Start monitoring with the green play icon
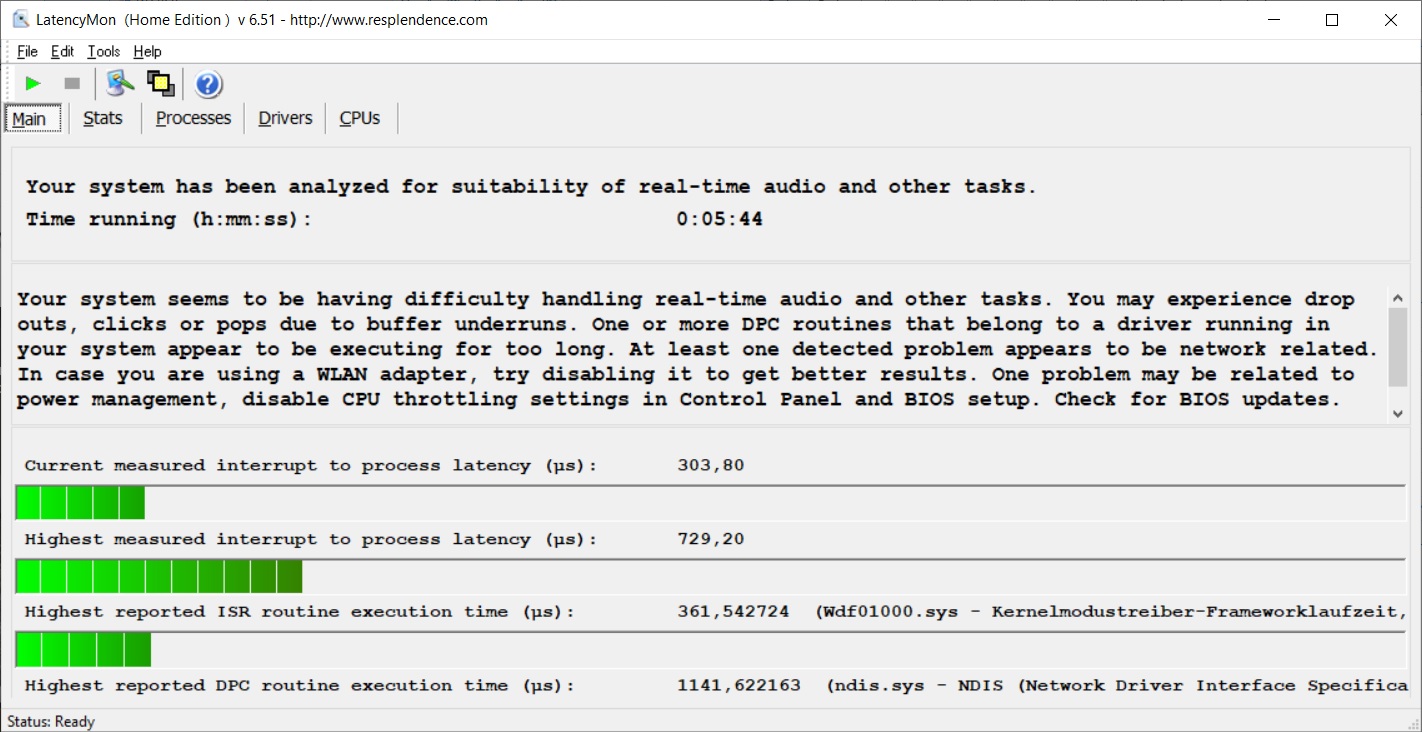Image resolution: width=1422 pixels, height=732 pixels. point(33,84)
